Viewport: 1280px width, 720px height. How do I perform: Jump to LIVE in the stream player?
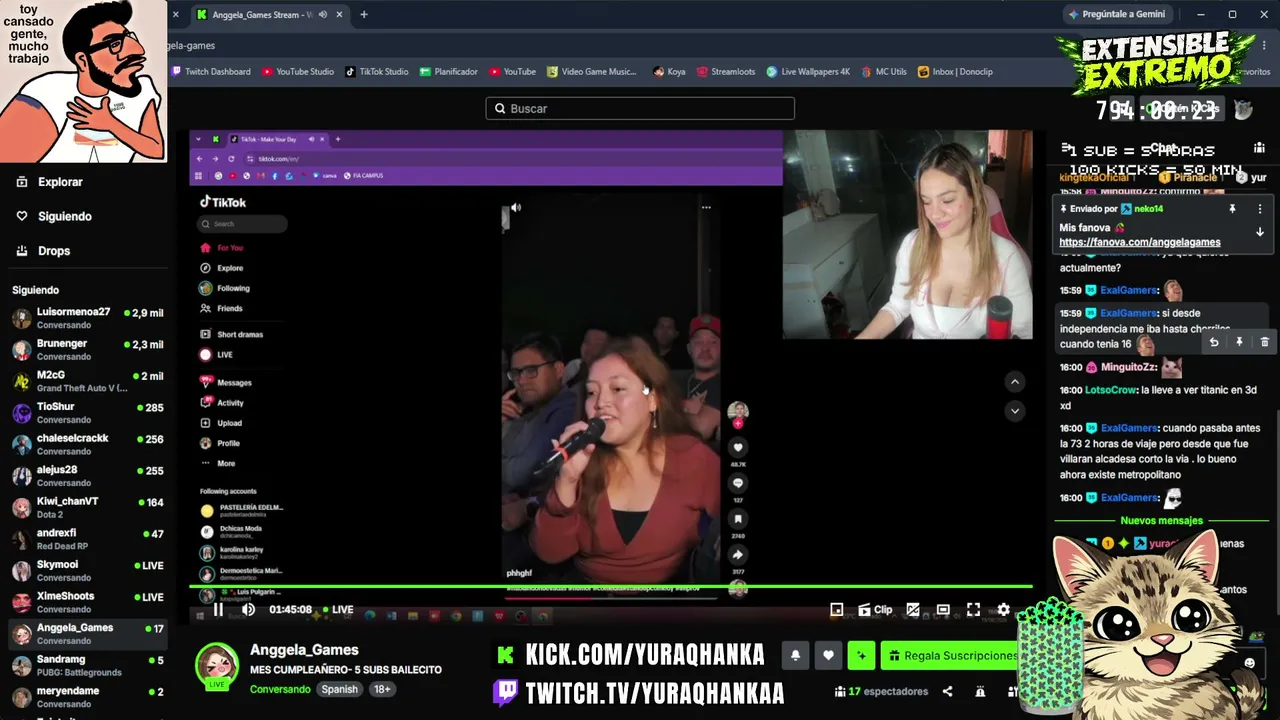click(337, 609)
